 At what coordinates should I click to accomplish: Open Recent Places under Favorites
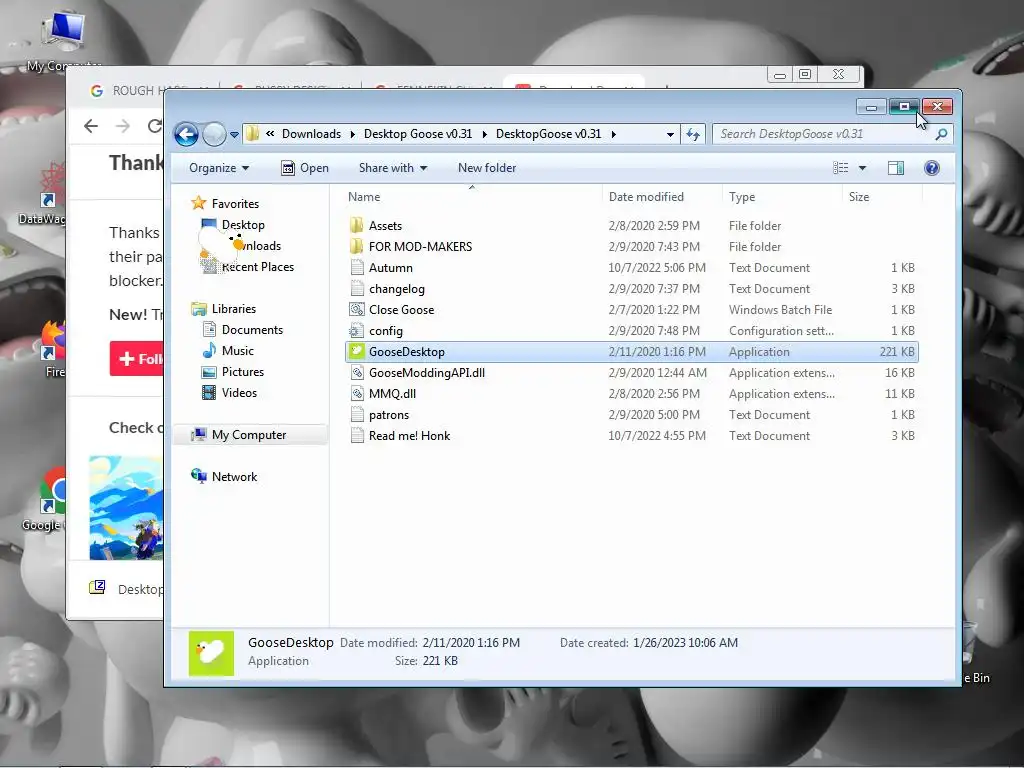point(257,266)
